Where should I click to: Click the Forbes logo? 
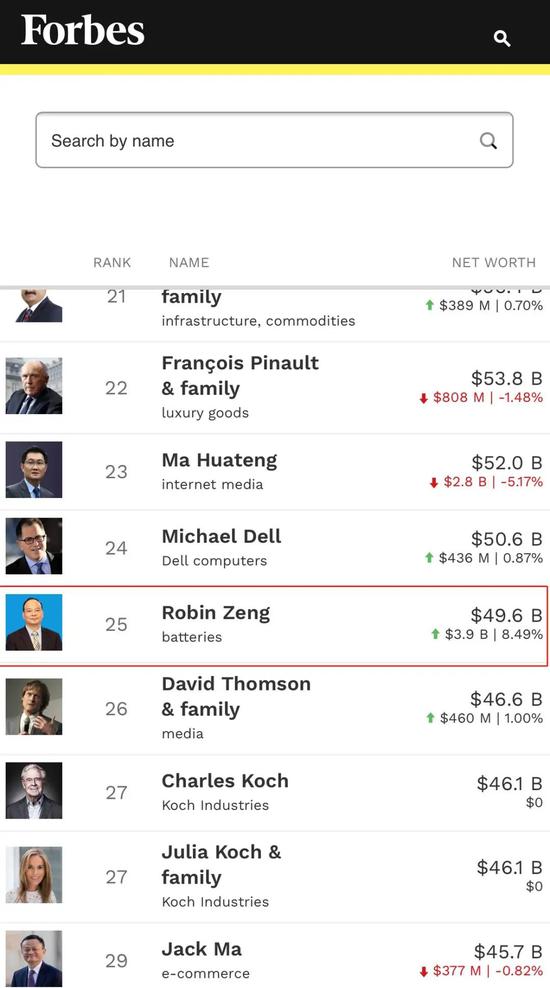[x=83, y=31]
